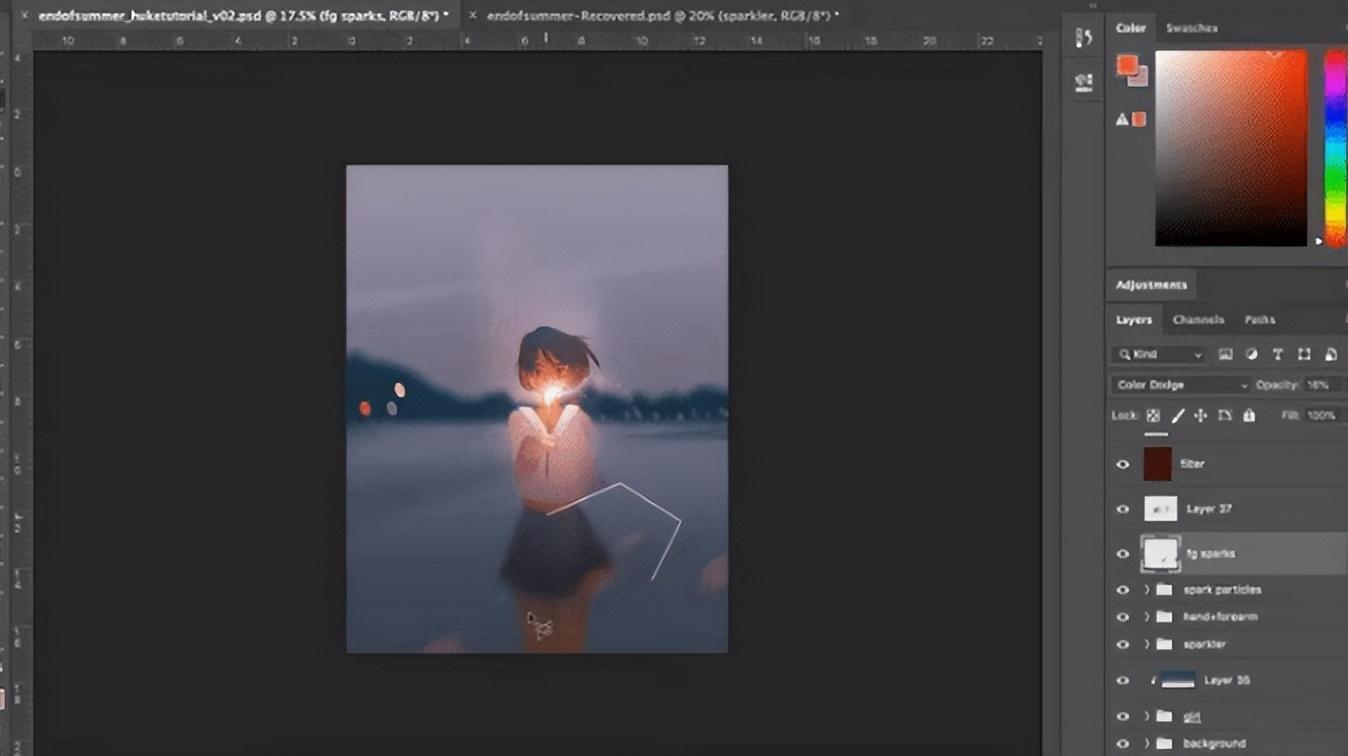The width and height of the screenshot is (1348, 756).
Task: Close the endofsummer-Recovered.psd document tab
Action: 473,16
